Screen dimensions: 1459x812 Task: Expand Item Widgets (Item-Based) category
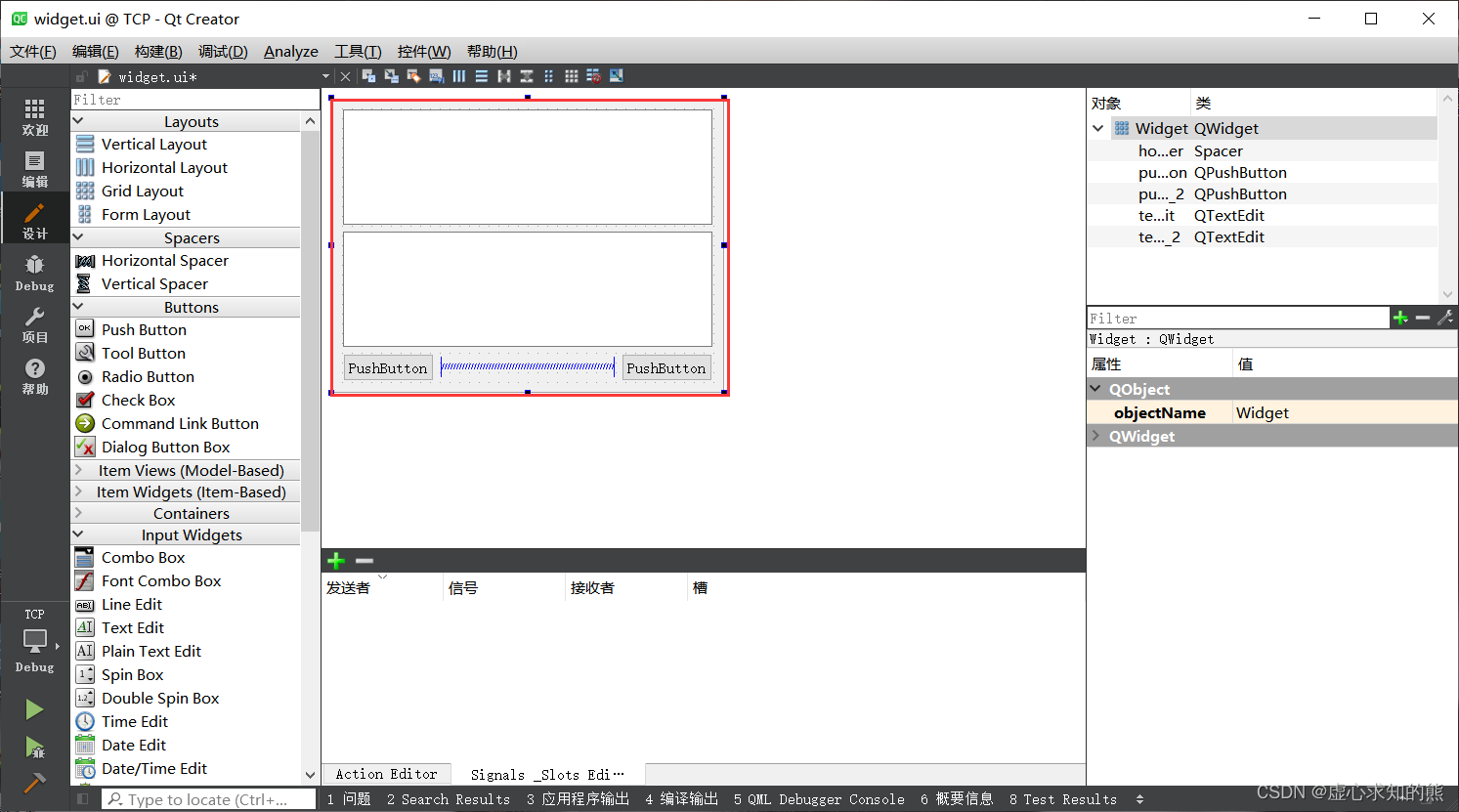pyautogui.click(x=78, y=491)
